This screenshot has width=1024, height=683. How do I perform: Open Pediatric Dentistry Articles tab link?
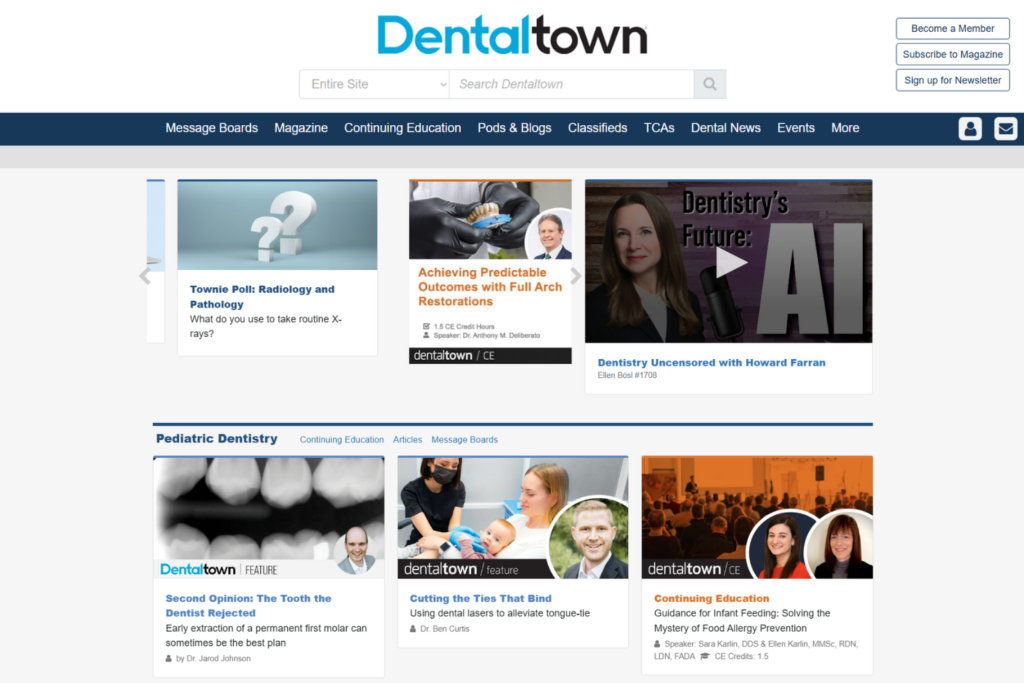point(408,440)
